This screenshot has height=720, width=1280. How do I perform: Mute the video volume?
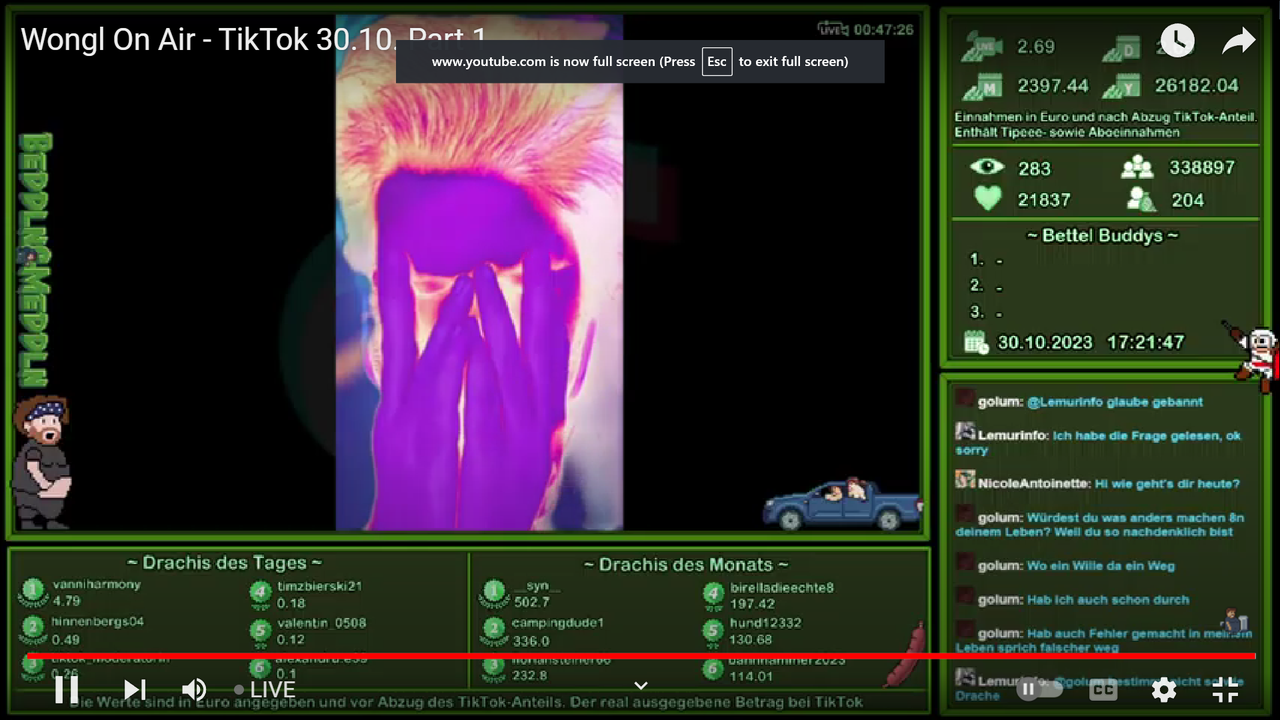[x=193, y=689]
